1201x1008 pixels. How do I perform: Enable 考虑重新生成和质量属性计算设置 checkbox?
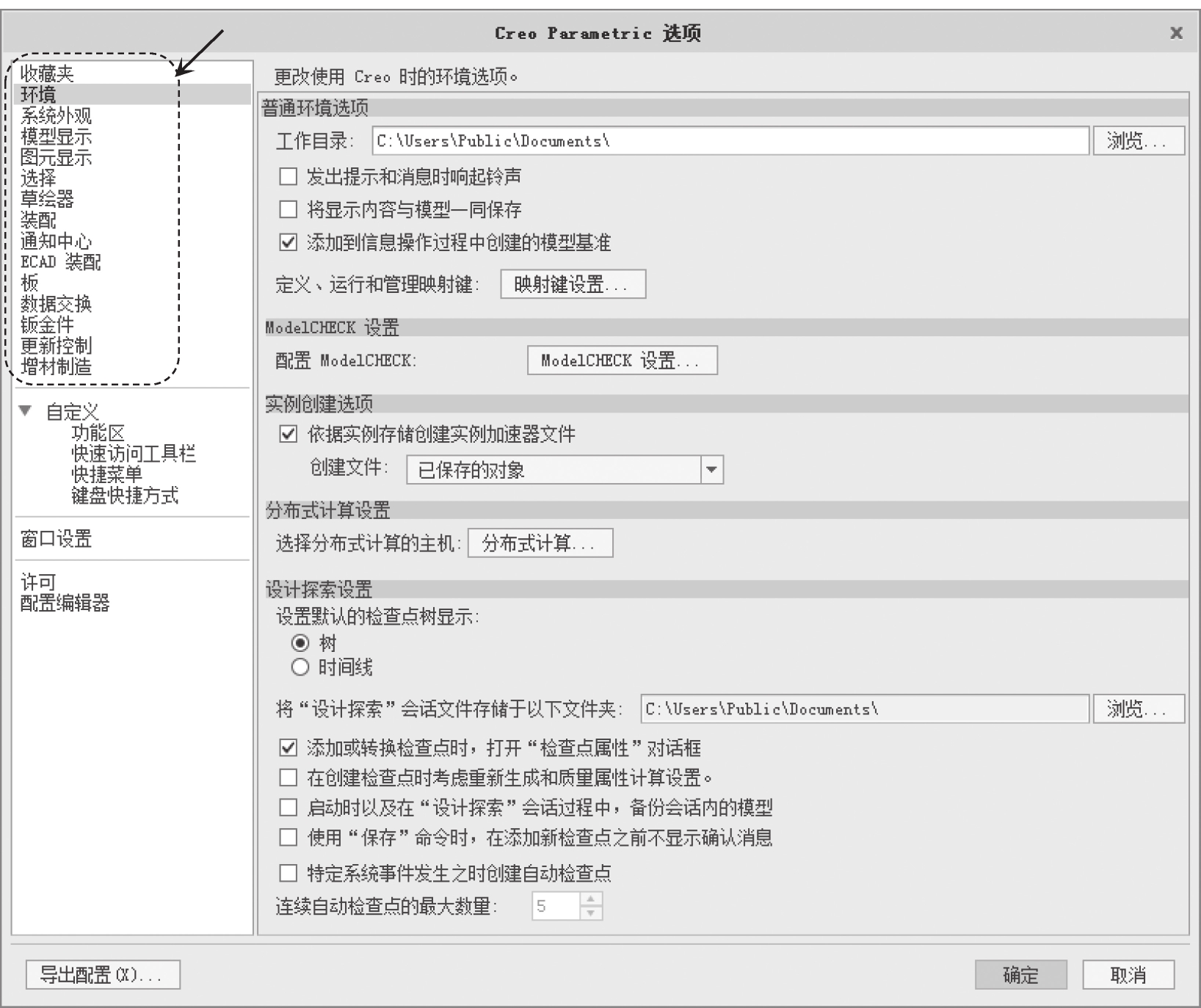coord(289,777)
